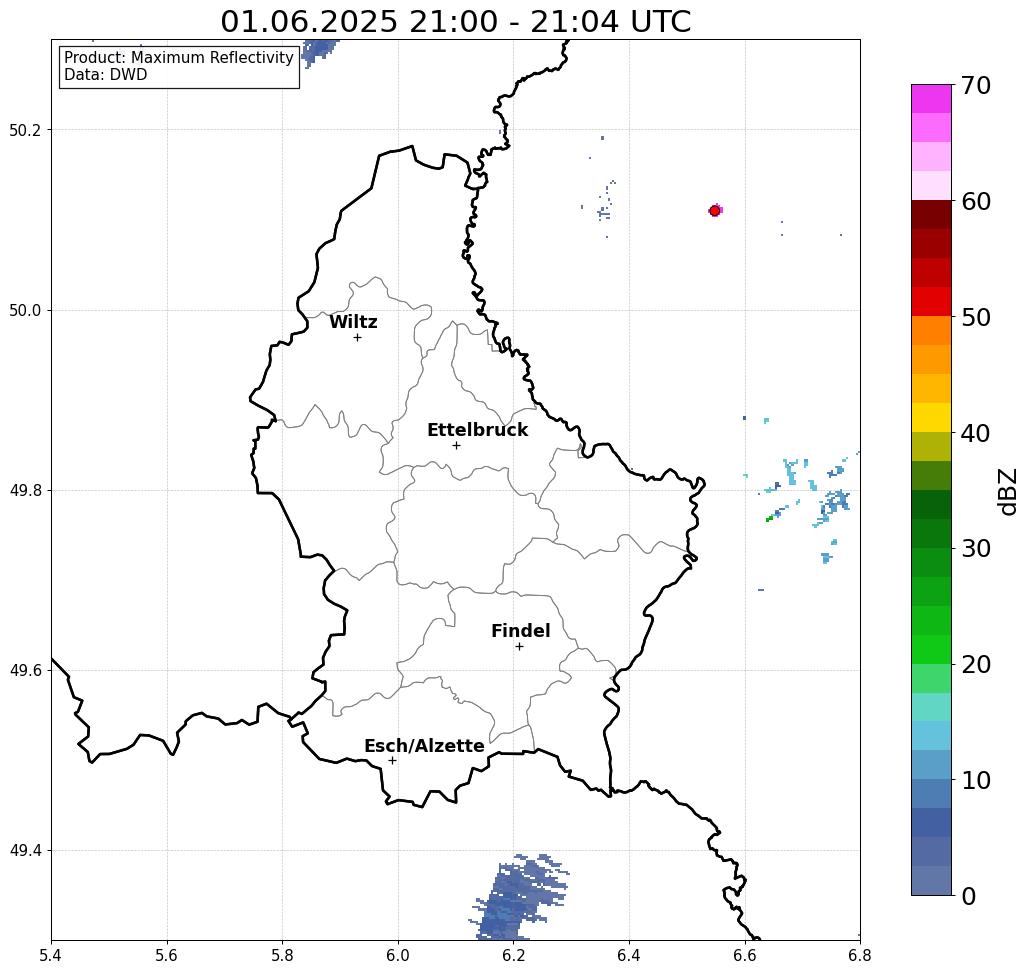Screen dimensions: 1029x973
Task: Click the longitude tick label 5.6
Action: tap(167, 956)
